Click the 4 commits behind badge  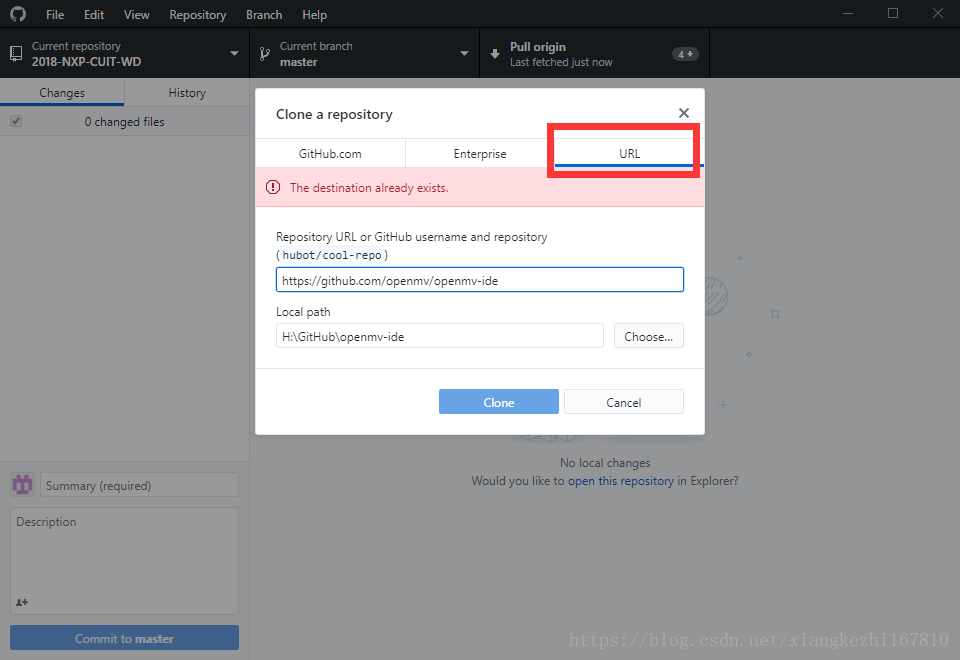point(685,54)
